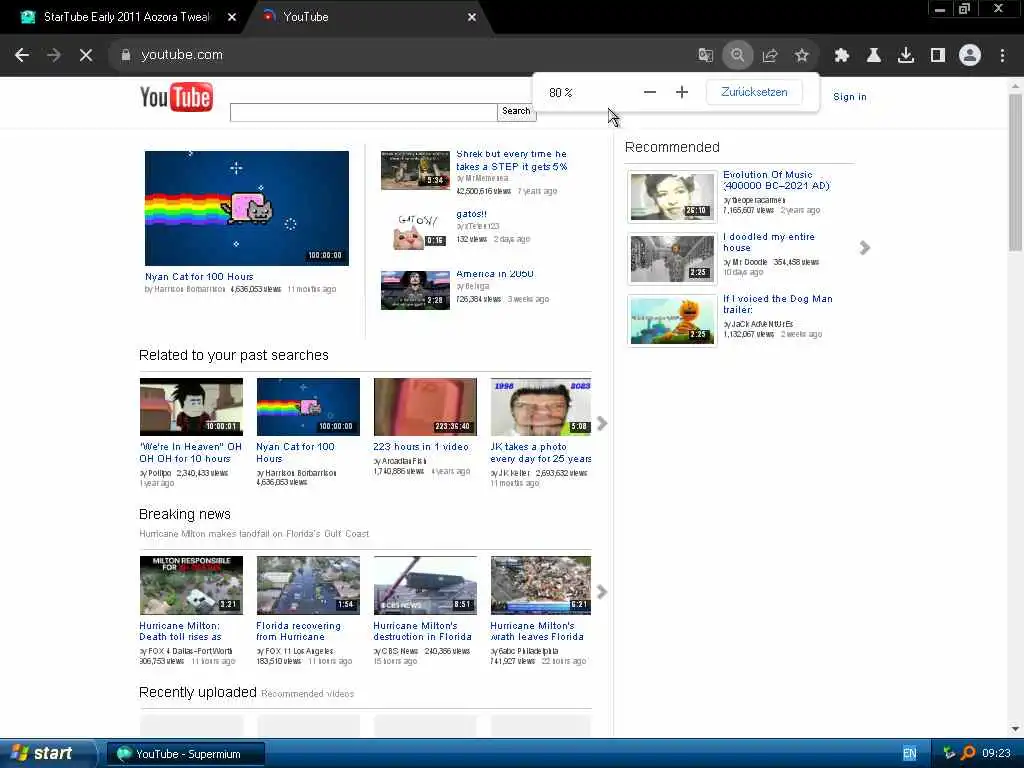1024x768 pixels.
Task: Share this page via the share icon
Action: 770,56
